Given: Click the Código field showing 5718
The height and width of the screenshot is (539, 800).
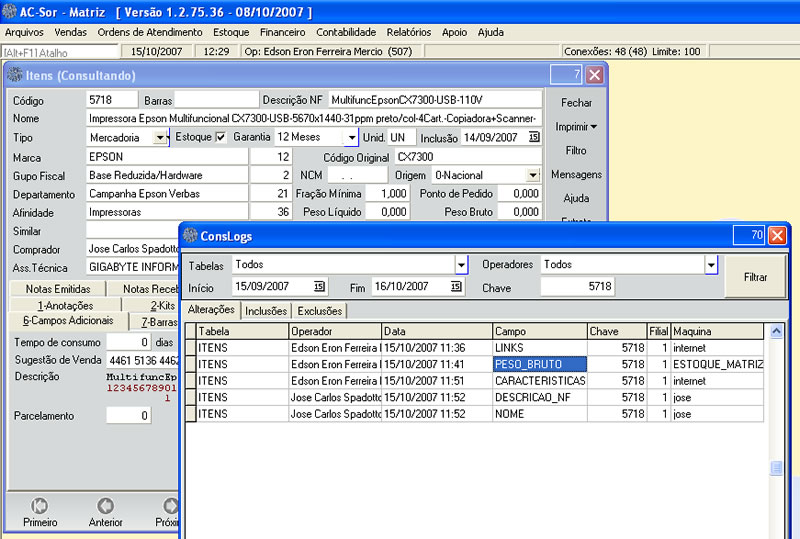Looking at the screenshot, I should [x=112, y=100].
